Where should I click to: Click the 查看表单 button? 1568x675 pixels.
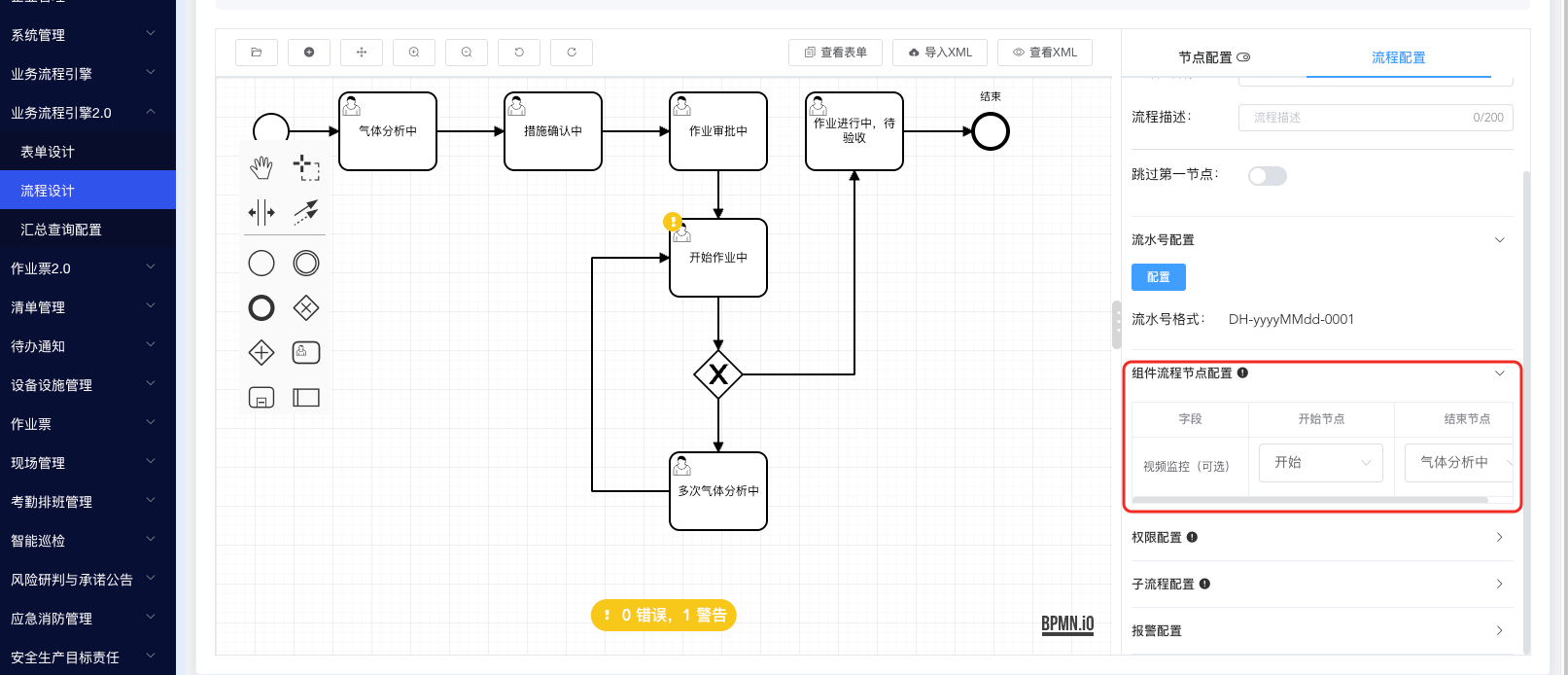click(x=835, y=53)
